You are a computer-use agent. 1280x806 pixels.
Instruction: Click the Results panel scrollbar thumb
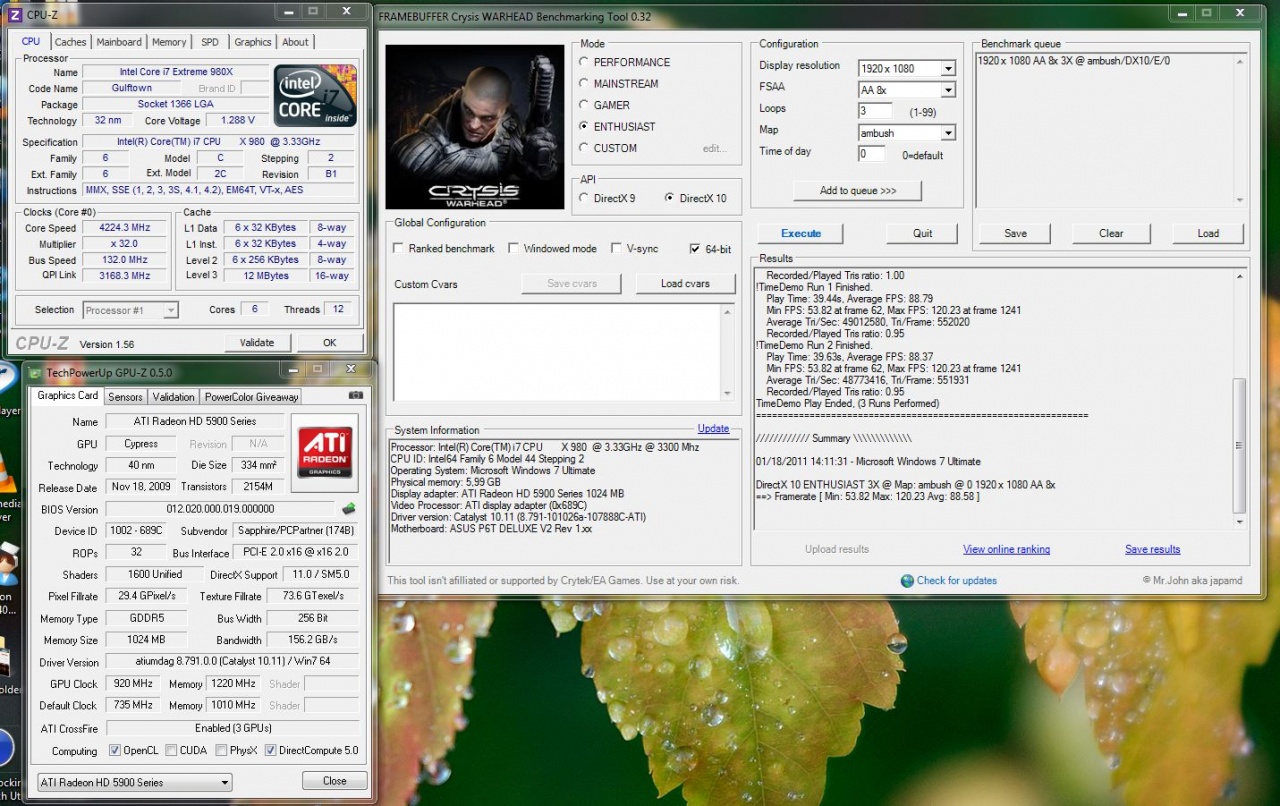[x=1240, y=445]
